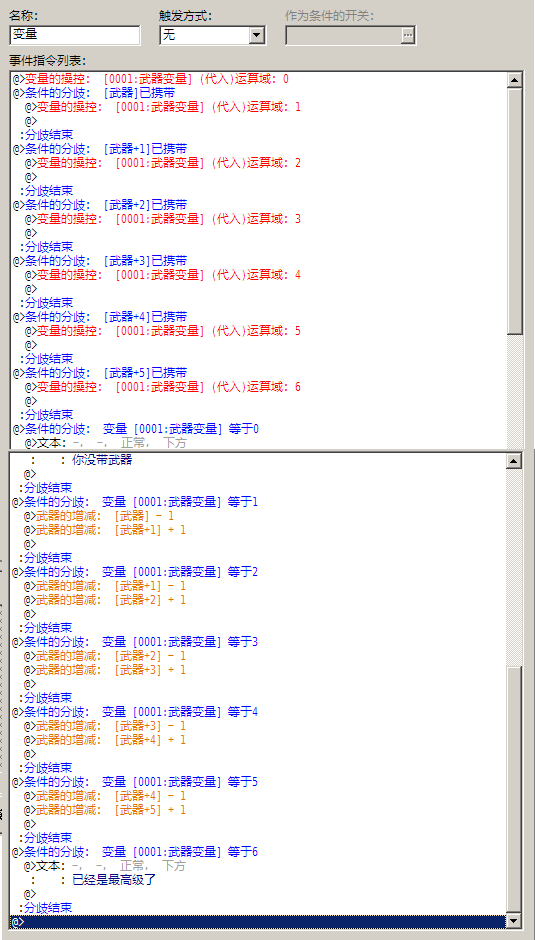Image resolution: width=535 pixels, height=940 pixels.
Task: Select the row 条件的分歧: [武器+4]已携带
Action: [259, 317]
